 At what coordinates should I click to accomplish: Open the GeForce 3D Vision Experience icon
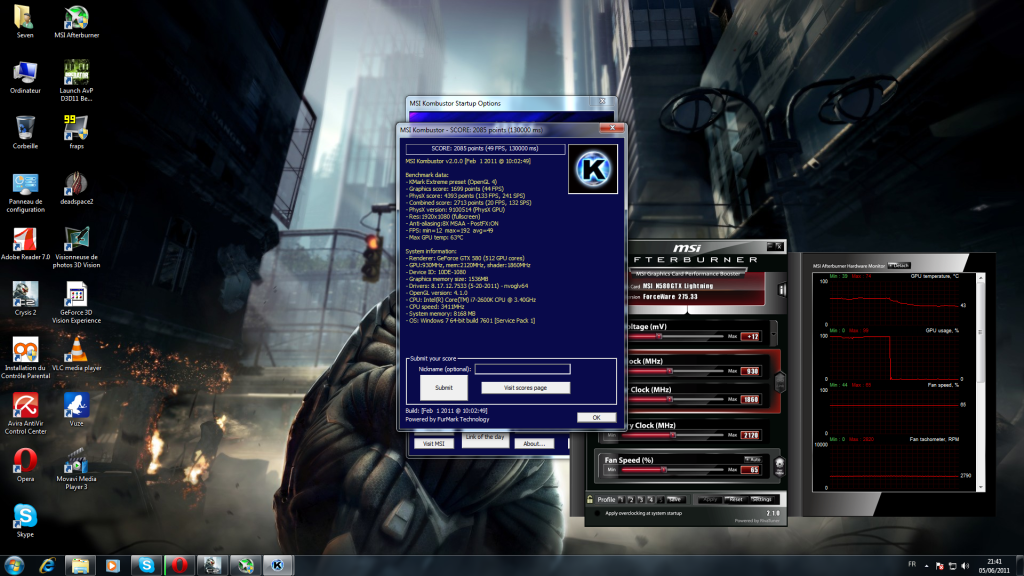pyautogui.click(x=76, y=303)
